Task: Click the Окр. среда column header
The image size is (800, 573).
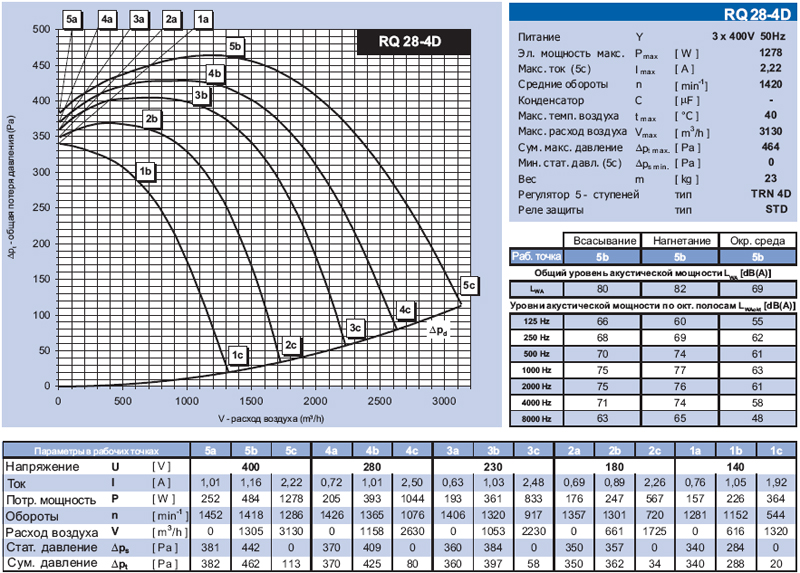Action: pyautogui.click(x=755, y=241)
